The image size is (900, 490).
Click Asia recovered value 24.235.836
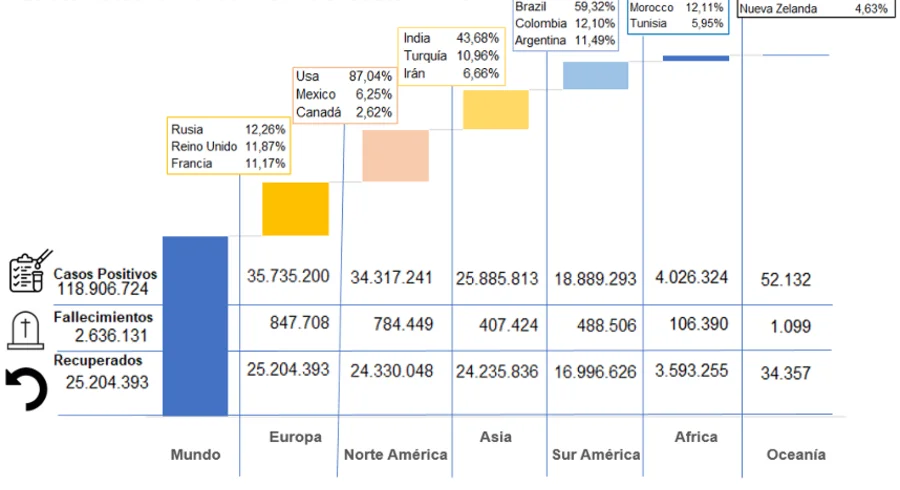(x=497, y=372)
